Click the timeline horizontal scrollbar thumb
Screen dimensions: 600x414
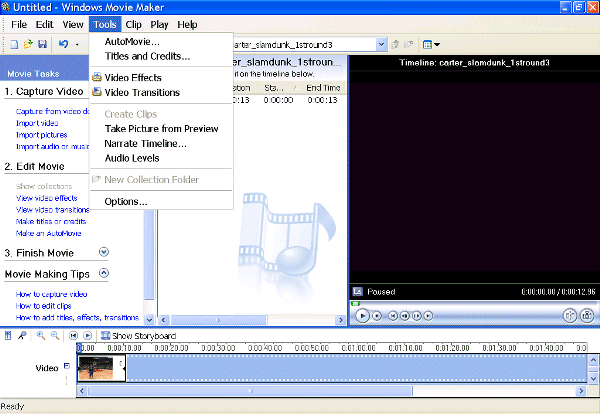[x=250, y=391]
